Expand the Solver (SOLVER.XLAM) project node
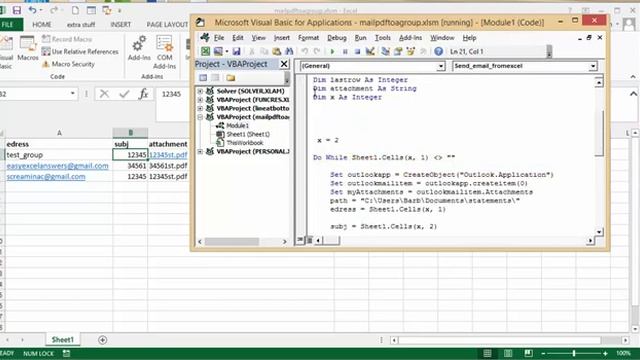Image resolution: width=640 pixels, height=360 pixels. tap(200, 91)
